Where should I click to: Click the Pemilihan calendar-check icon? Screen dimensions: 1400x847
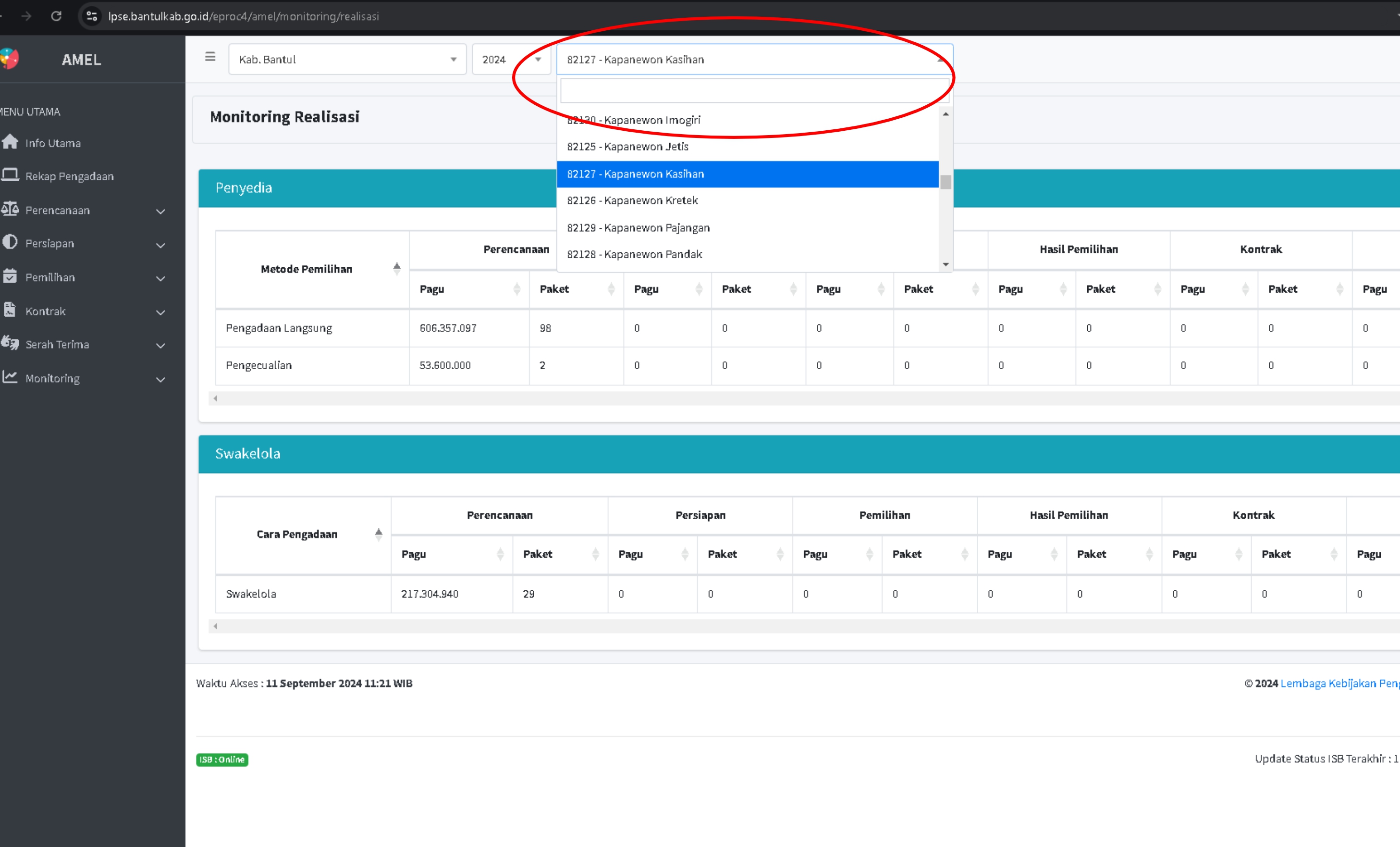point(10,276)
